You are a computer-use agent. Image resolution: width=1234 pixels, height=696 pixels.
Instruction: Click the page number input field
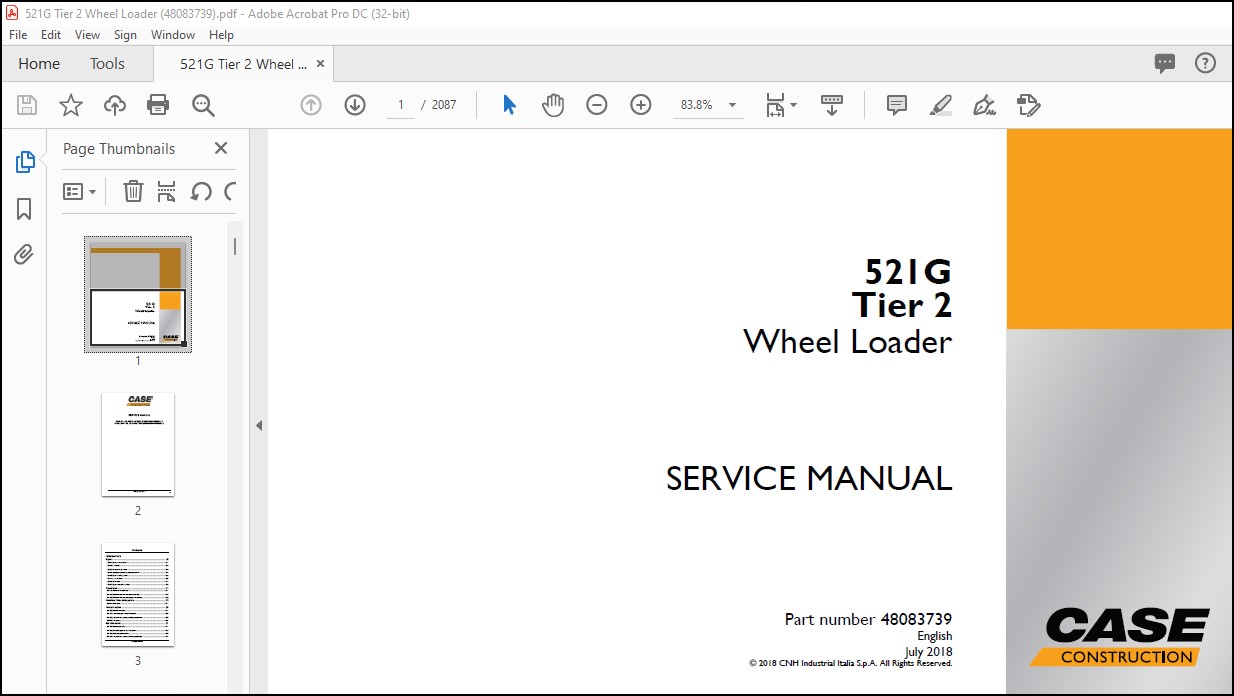pyautogui.click(x=401, y=105)
